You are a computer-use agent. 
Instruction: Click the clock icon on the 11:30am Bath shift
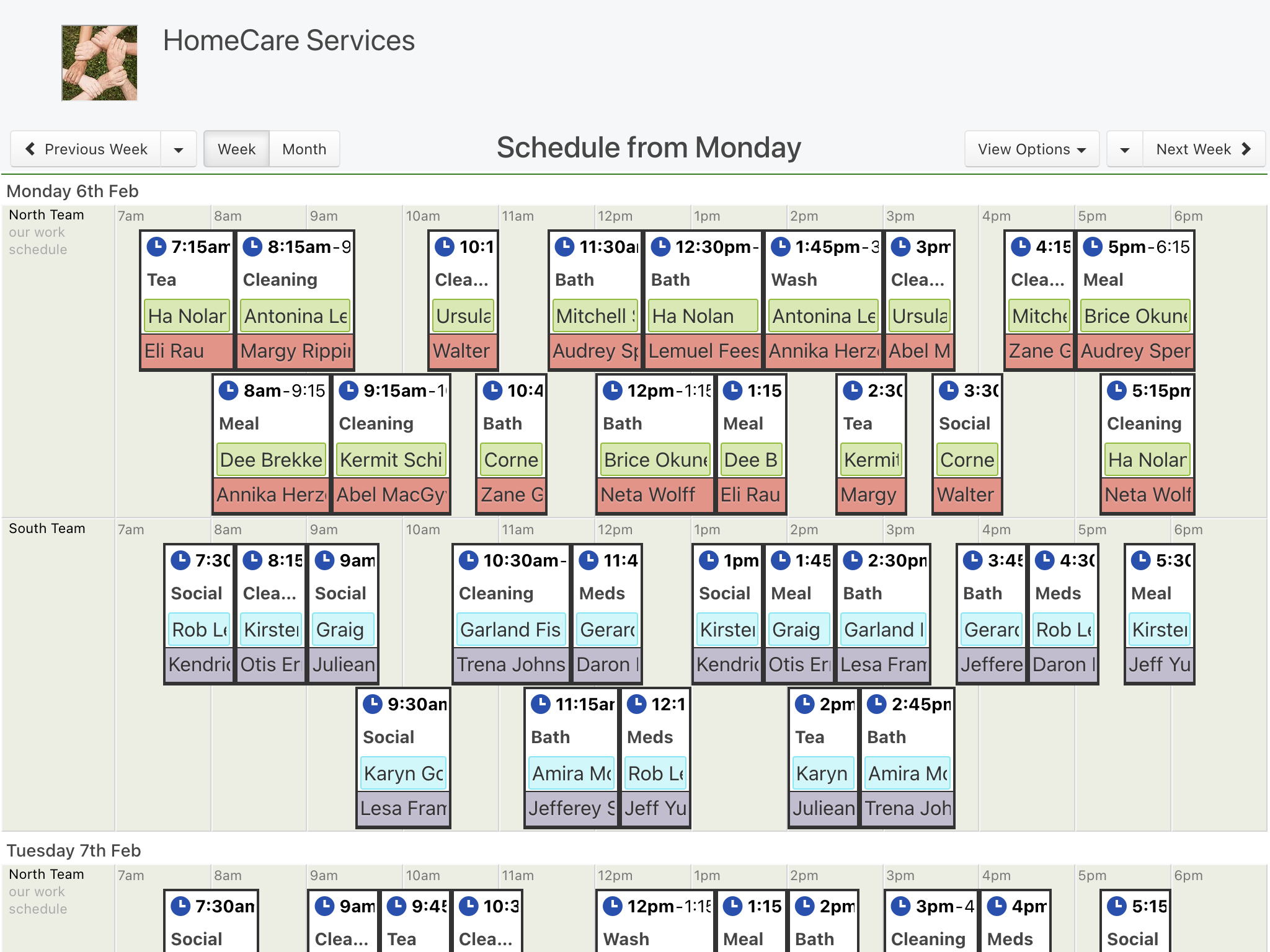click(564, 246)
